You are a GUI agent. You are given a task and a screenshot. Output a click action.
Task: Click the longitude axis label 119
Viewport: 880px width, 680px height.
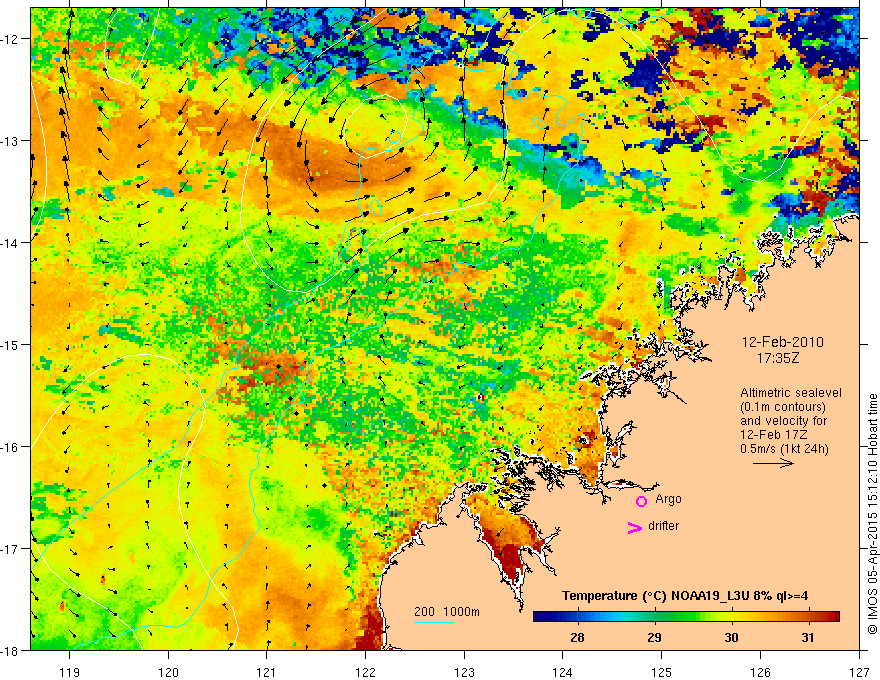(69, 672)
